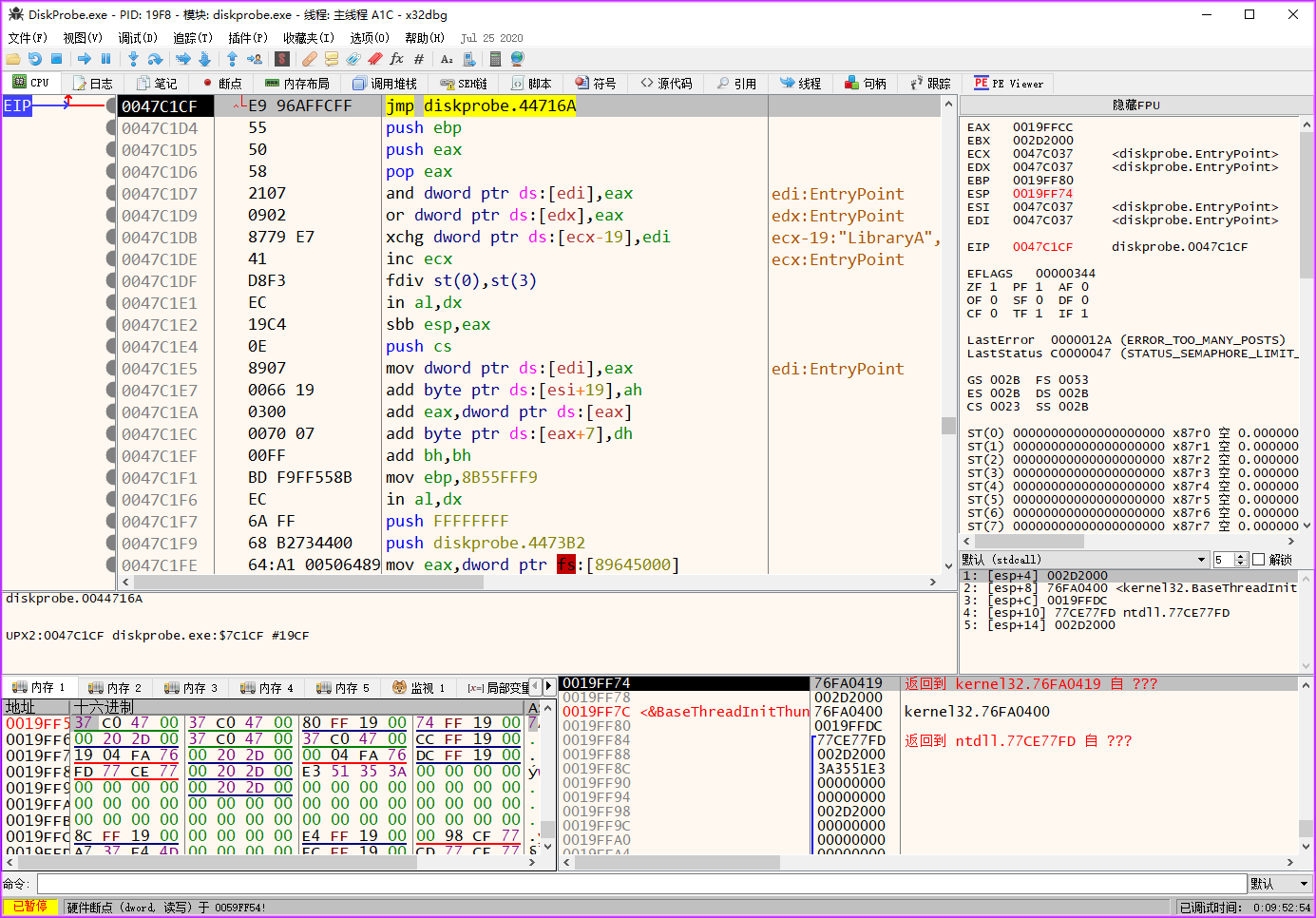This screenshot has width=1316, height=918.
Task: Open the 调用堆栈 tab
Action: [384, 84]
